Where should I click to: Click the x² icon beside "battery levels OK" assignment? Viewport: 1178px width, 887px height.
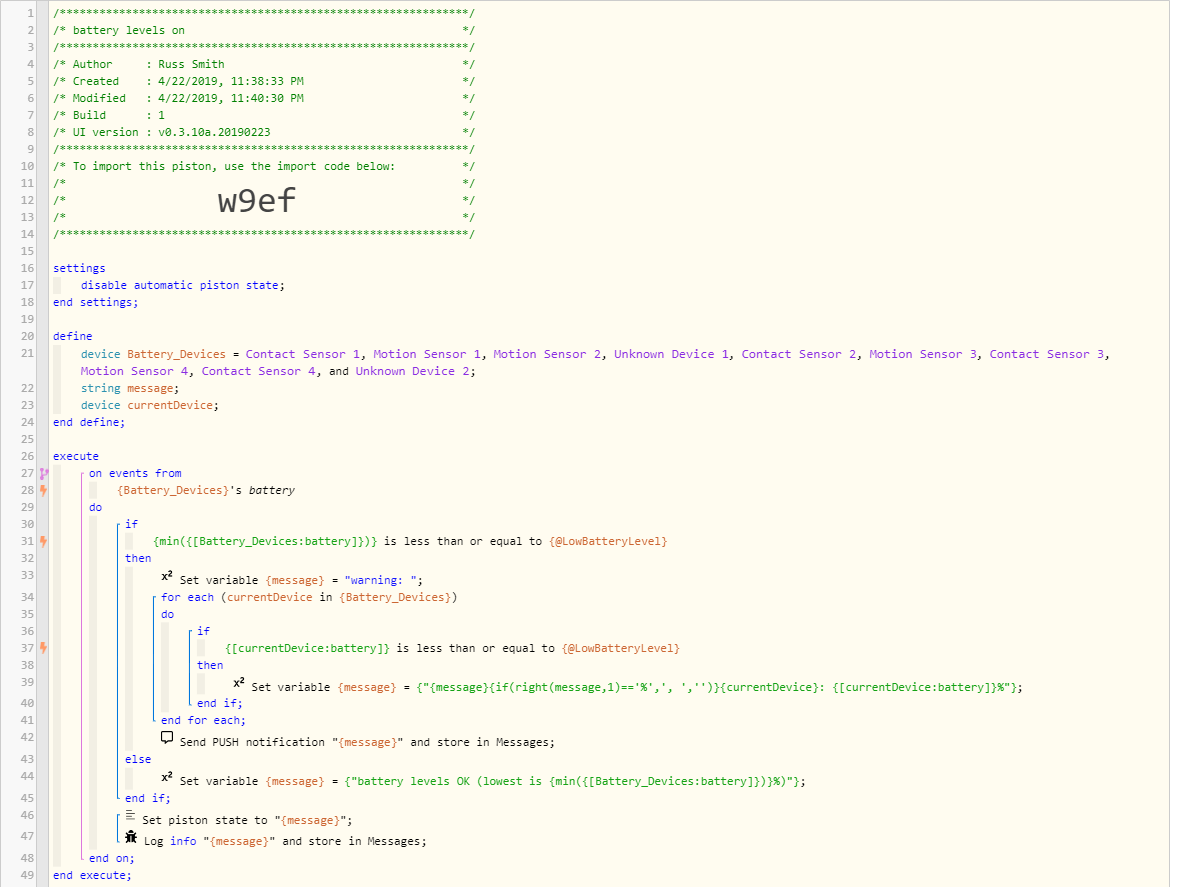click(x=167, y=777)
